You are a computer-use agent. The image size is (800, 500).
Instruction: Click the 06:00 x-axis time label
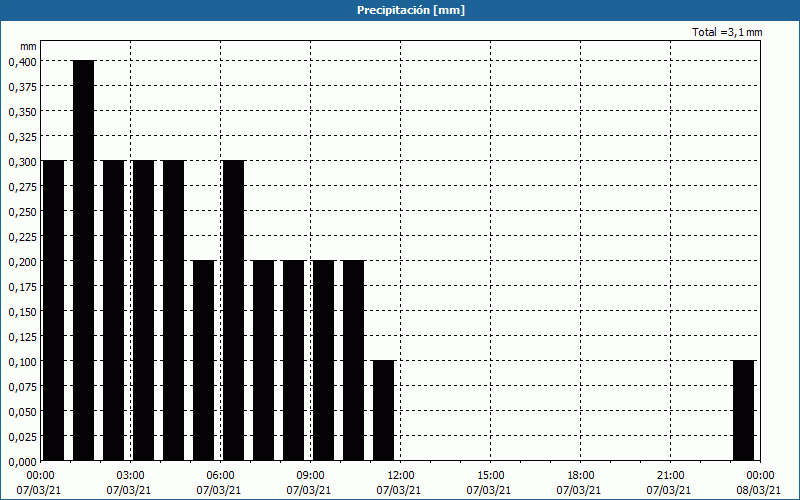point(220,476)
